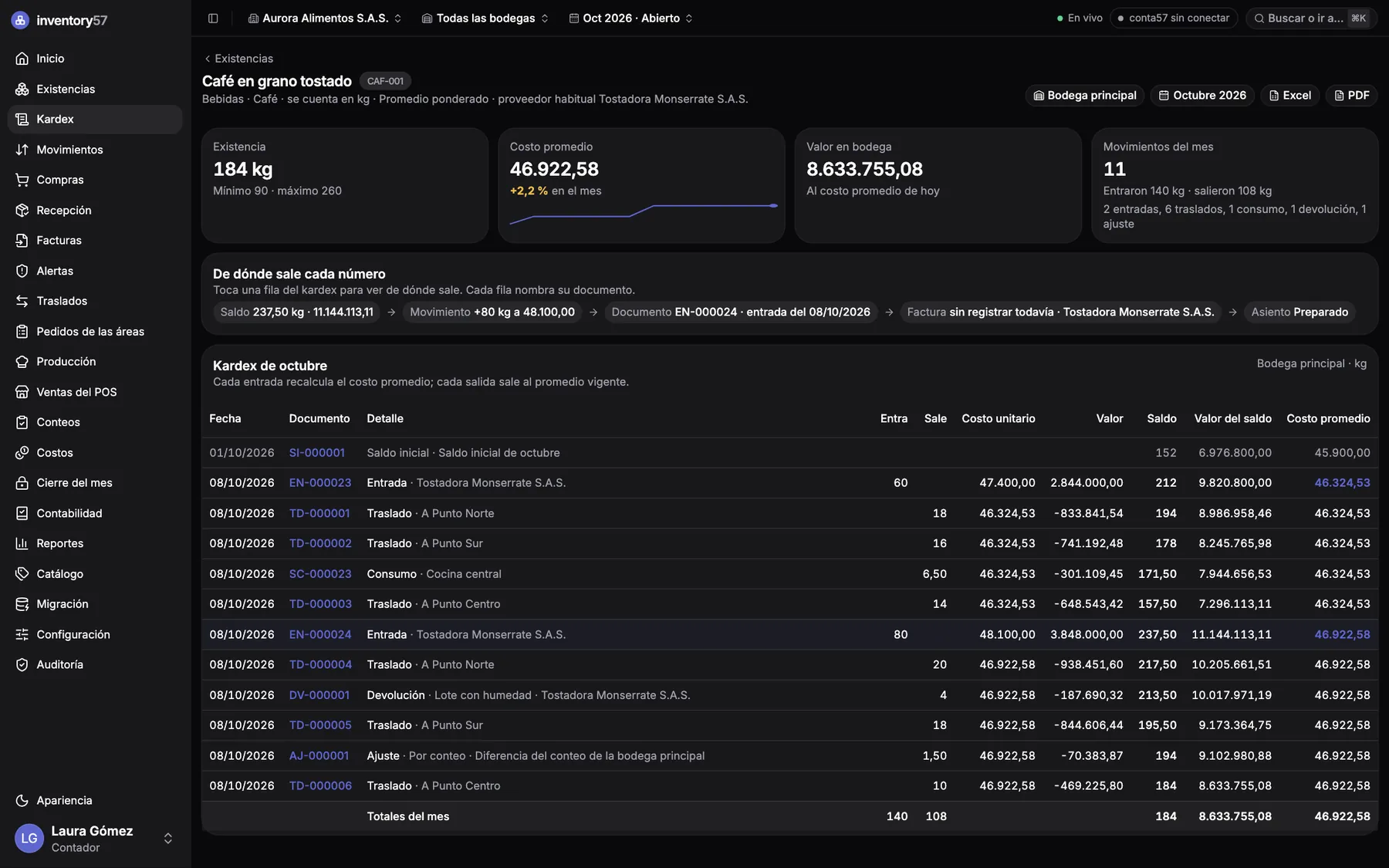Toggle Apariencia theme setting
Image resolution: width=1389 pixels, height=868 pixels.
coord(95,801)
